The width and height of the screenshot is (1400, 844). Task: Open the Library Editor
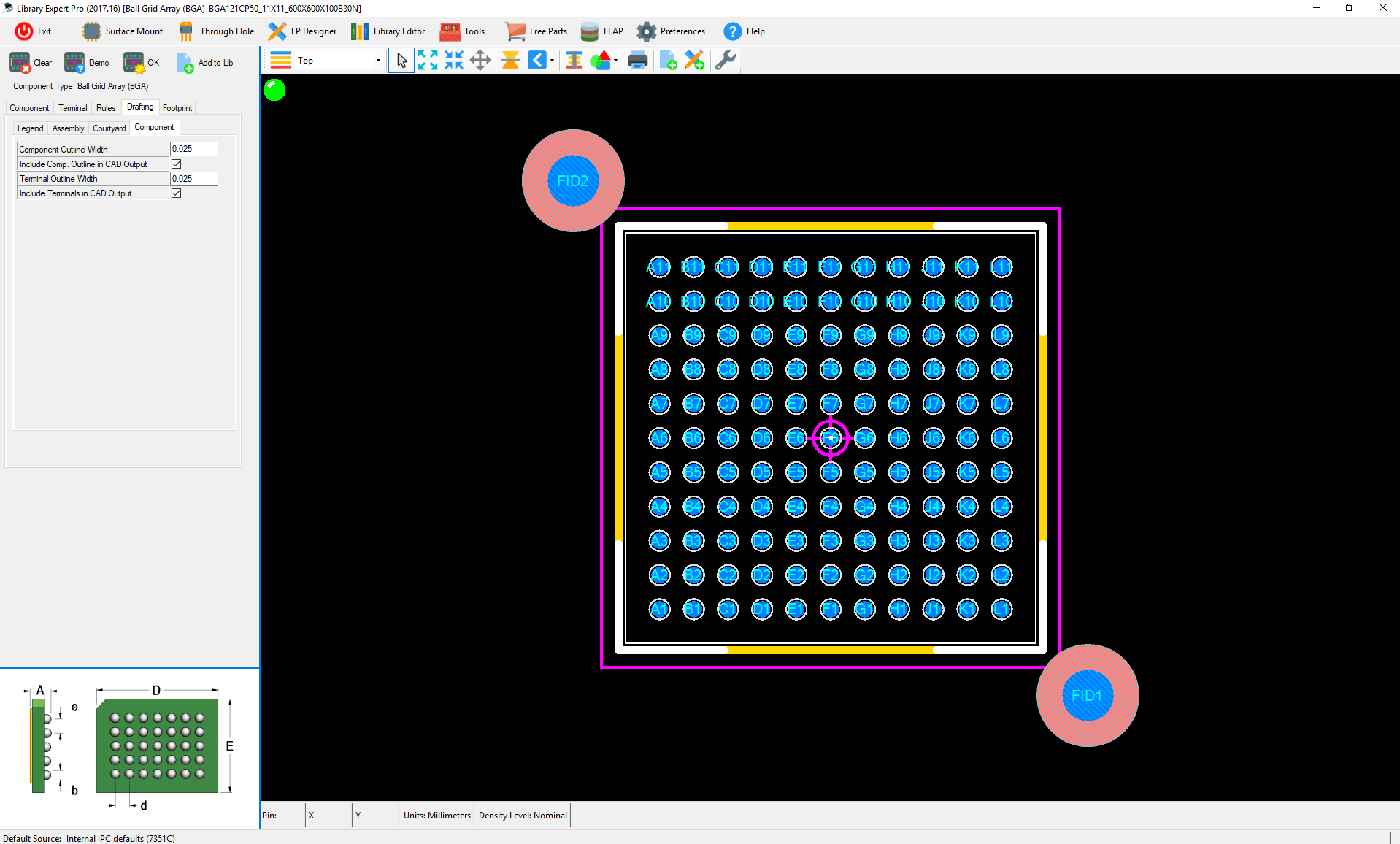tap(388, 31)
